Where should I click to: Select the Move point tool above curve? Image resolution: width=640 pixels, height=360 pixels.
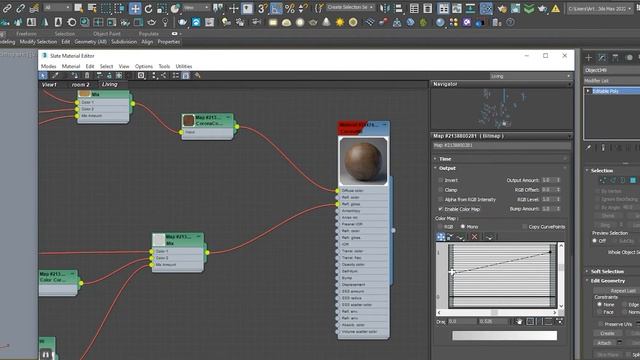click(440, 236)
